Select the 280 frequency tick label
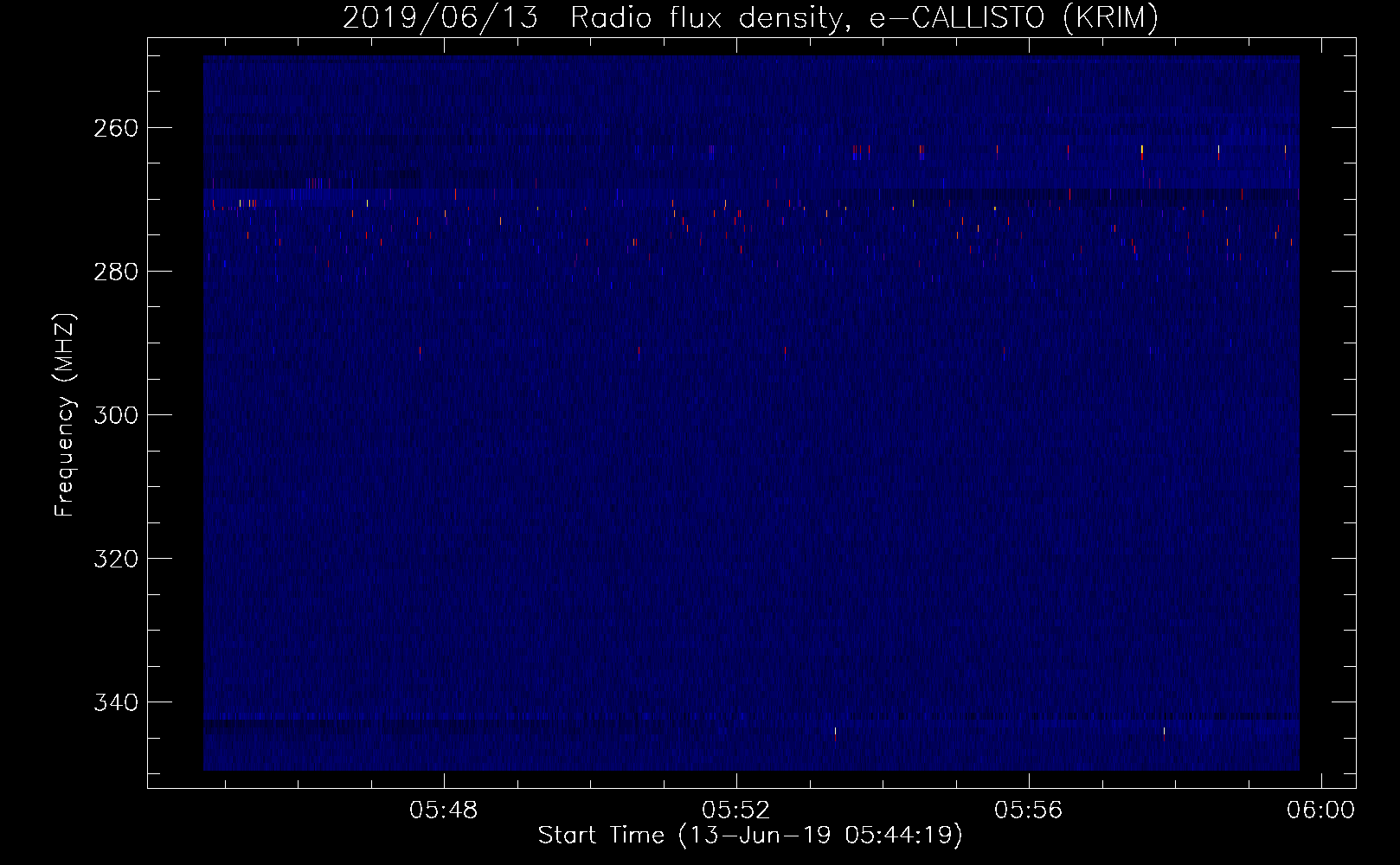The image size is (1400, 865). coord(115,272)
